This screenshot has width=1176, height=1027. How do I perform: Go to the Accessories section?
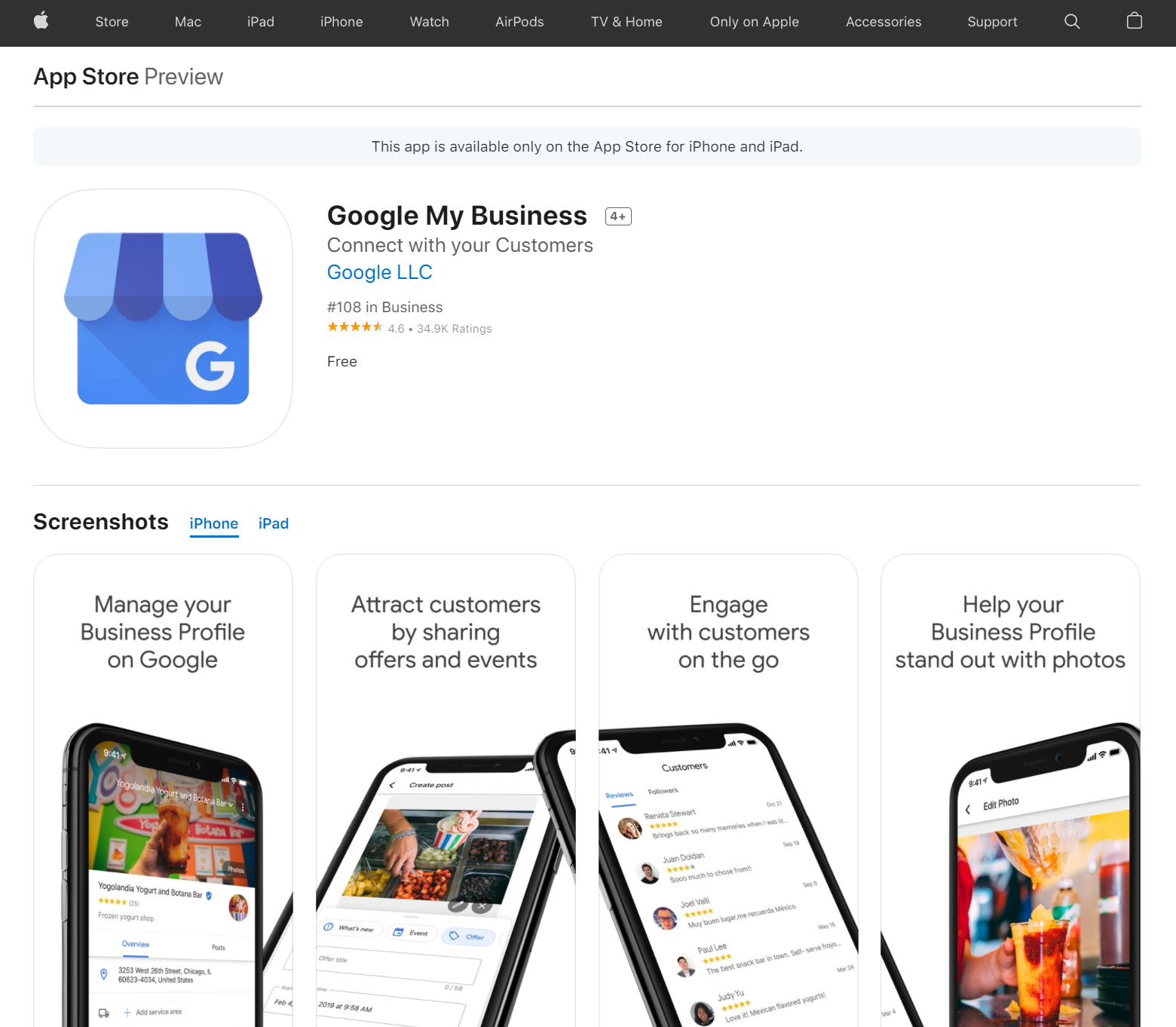(884, 22)
